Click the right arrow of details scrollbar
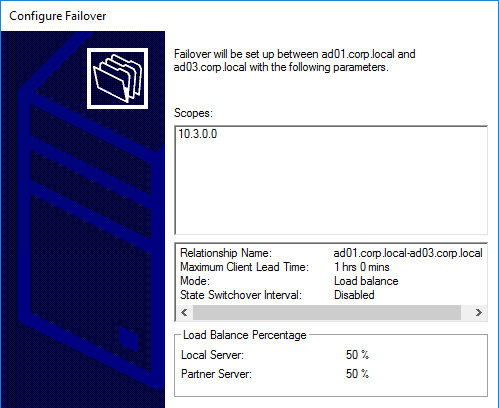The image size is (499, 408). point(478,312)
